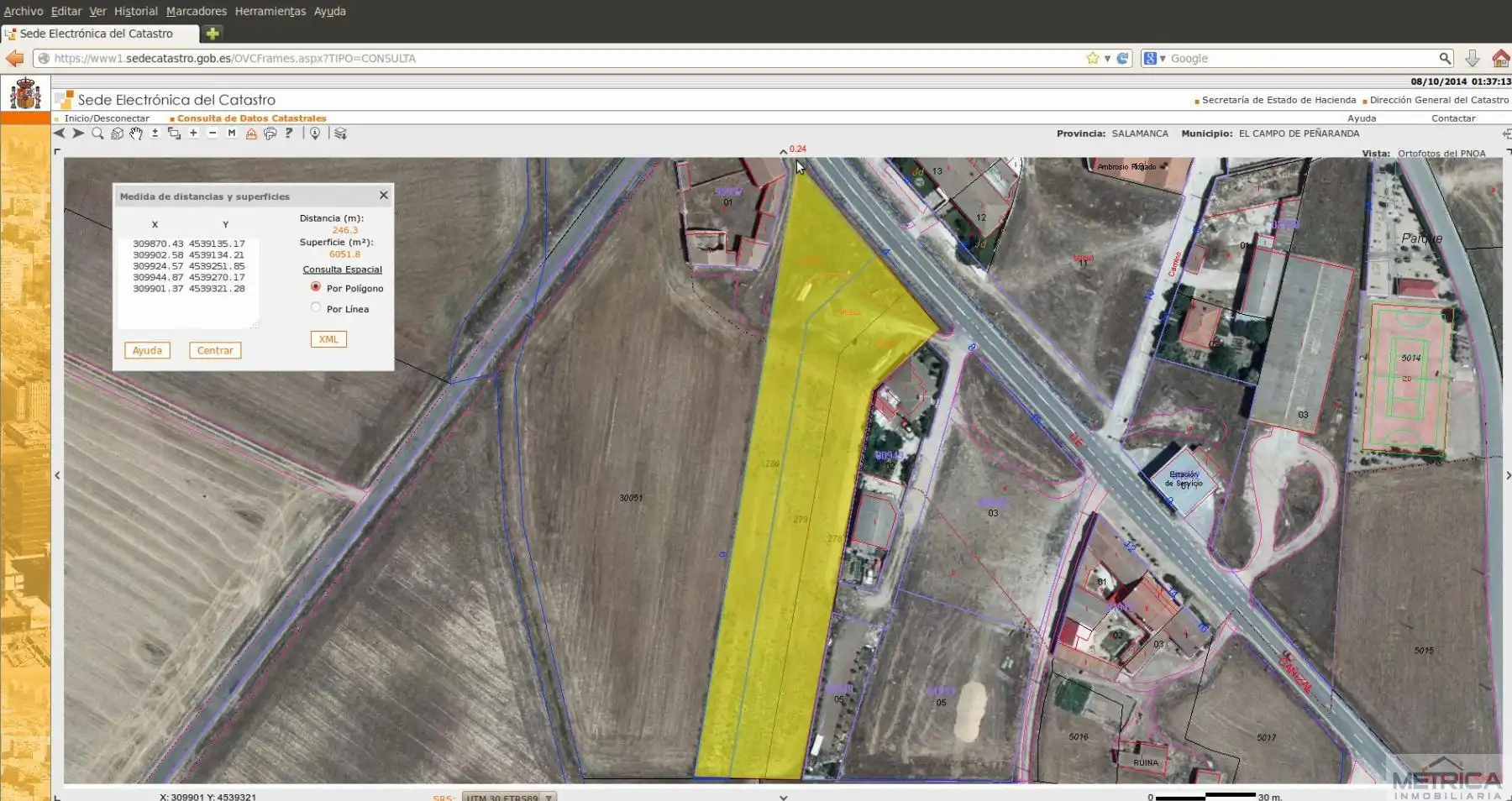Activate the measure distances ruler tool

click(251, 133)
